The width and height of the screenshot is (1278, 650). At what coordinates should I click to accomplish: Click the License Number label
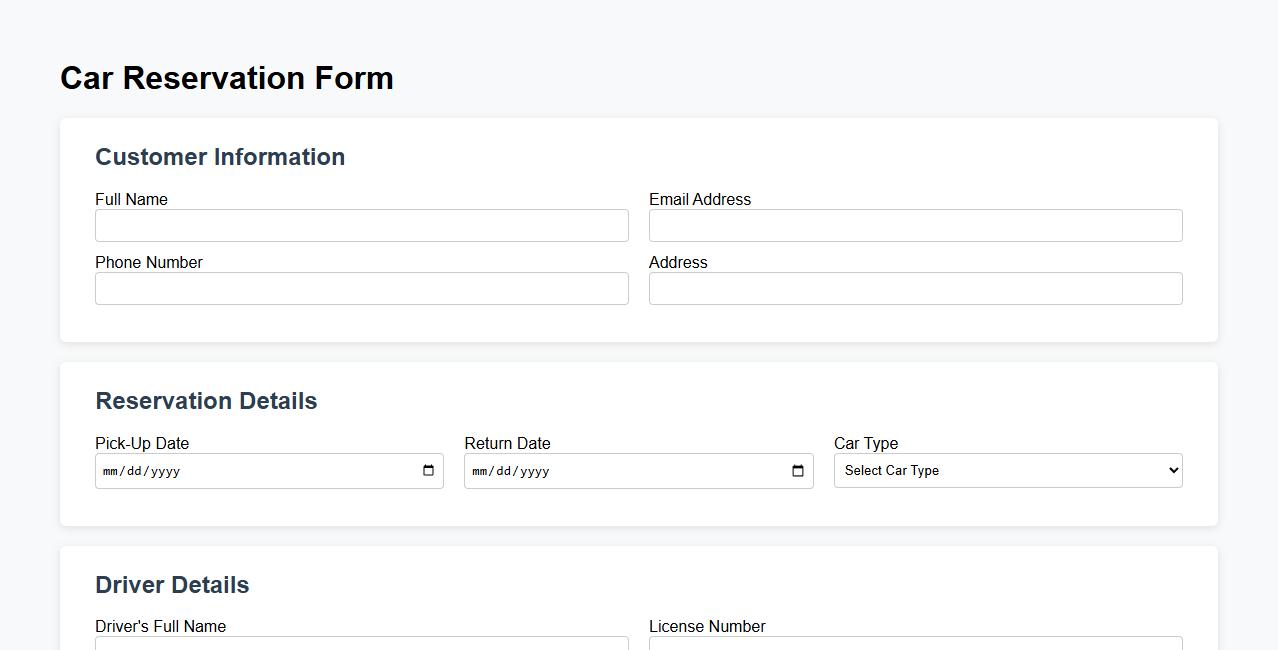pos(707,626)
